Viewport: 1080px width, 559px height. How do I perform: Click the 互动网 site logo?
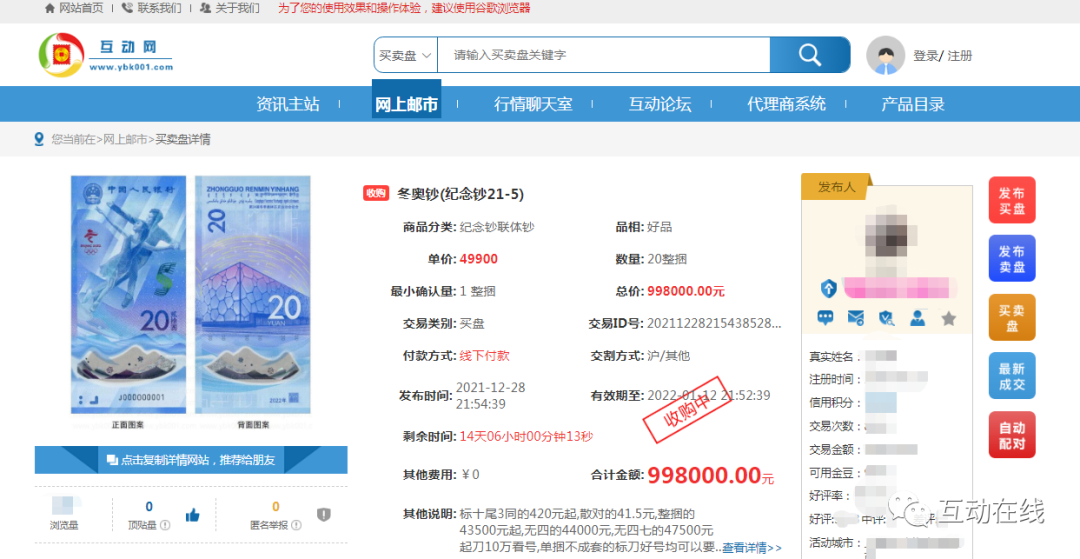(105, 55)
